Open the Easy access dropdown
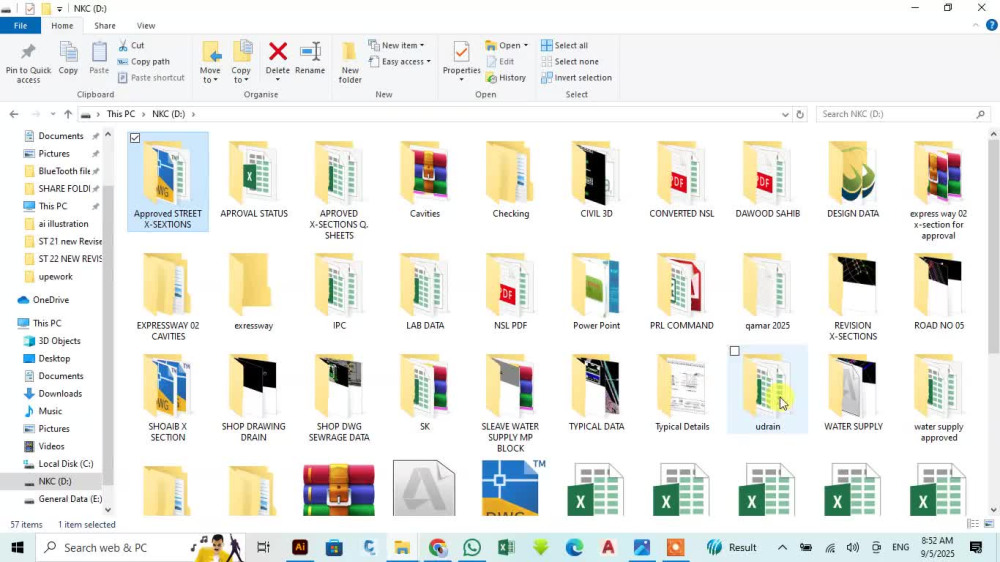 click(399, 61)
